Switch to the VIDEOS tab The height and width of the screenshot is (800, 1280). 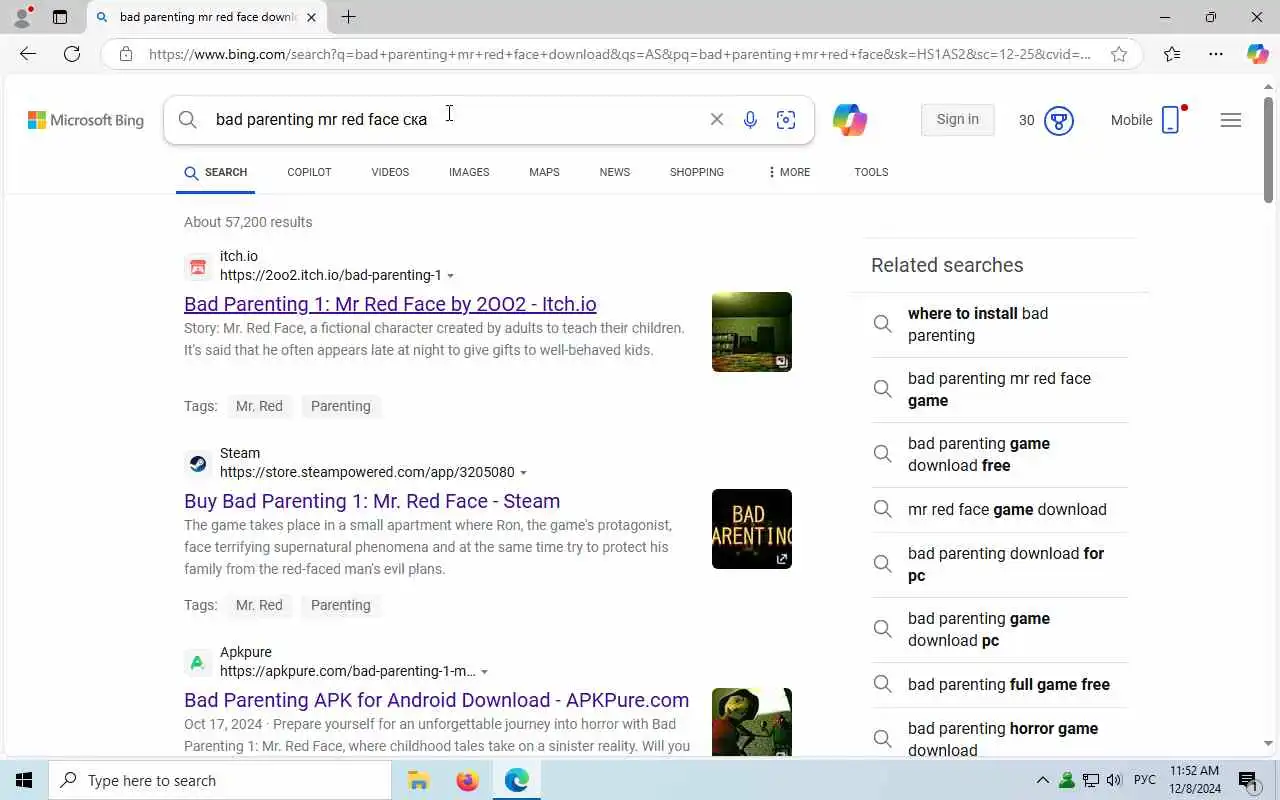(x=390, y=172)
